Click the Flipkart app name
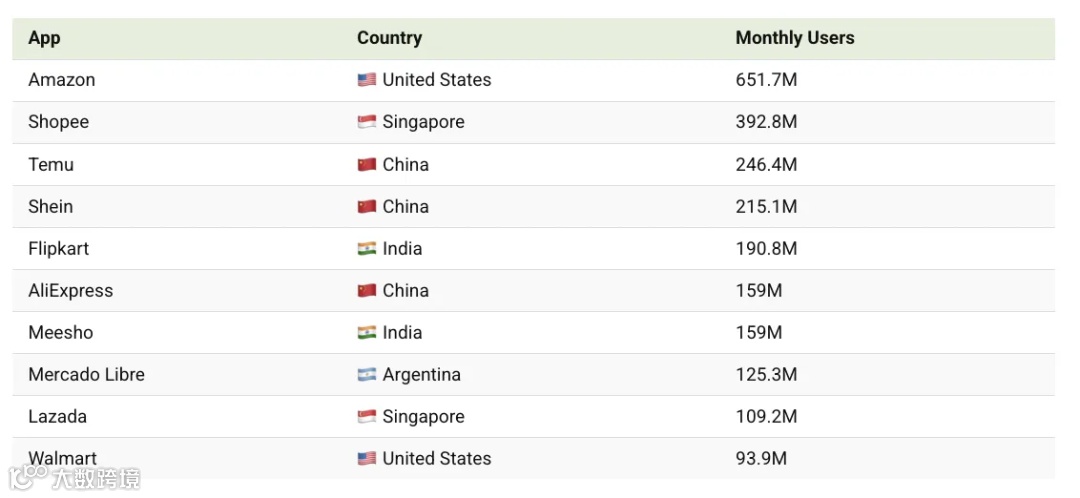Image resolution: width=1080 pixels, height=498 pixels. tap(58, 249)
